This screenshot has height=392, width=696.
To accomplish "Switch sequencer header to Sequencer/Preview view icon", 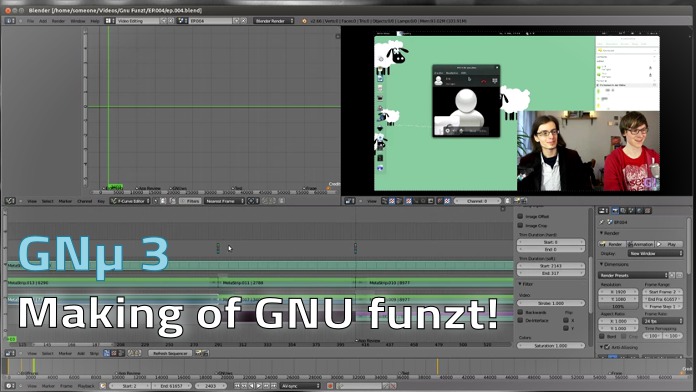I will click(121, 353).
